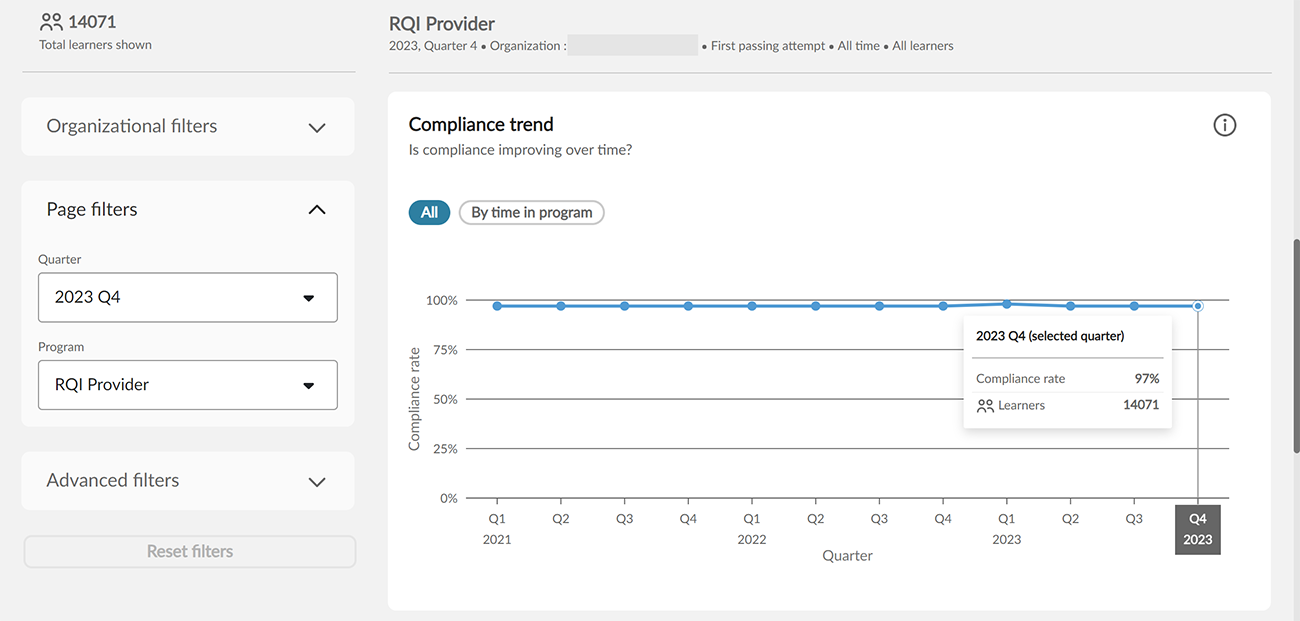Screen dimensions: 1300x621
Task: Collapse the Page filters section
Action: click(x=317, y=210)
